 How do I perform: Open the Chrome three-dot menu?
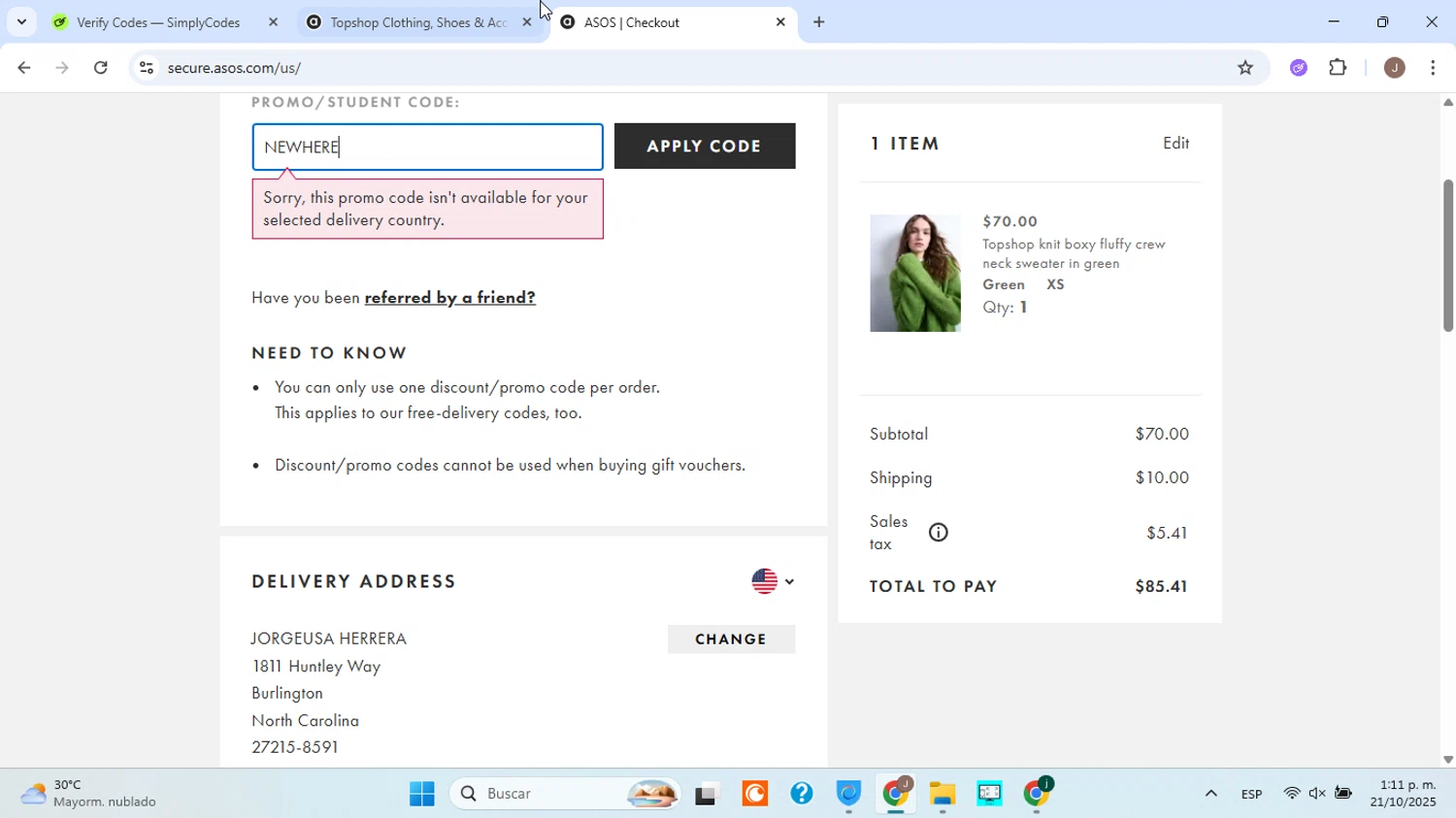click(1434, 68)
